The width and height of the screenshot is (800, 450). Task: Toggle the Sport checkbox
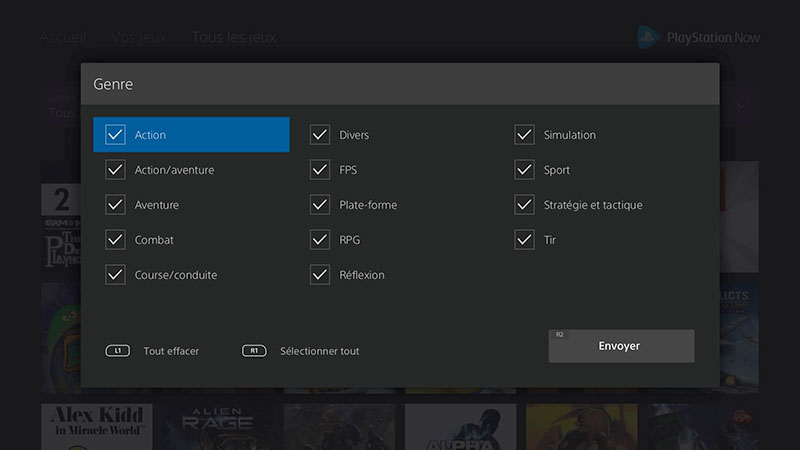(x=525, y=170)
